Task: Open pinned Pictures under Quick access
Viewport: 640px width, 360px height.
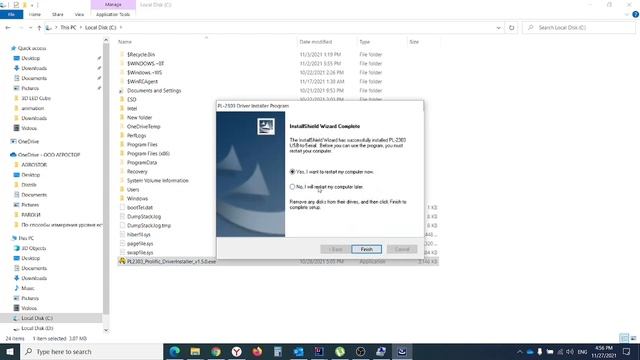Action: (x=30, y=88)
